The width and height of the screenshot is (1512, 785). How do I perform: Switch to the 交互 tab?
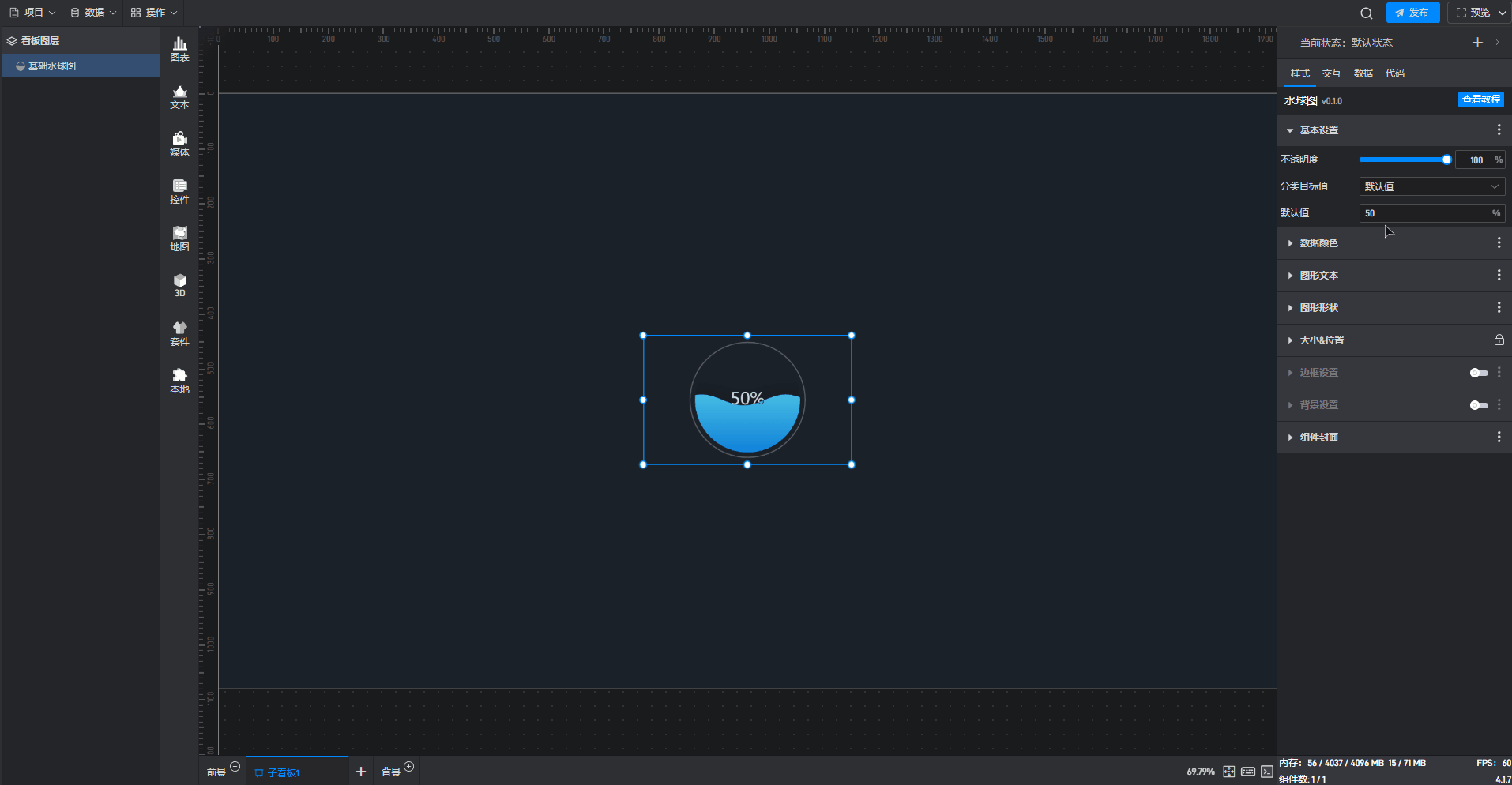(1331, 73)
